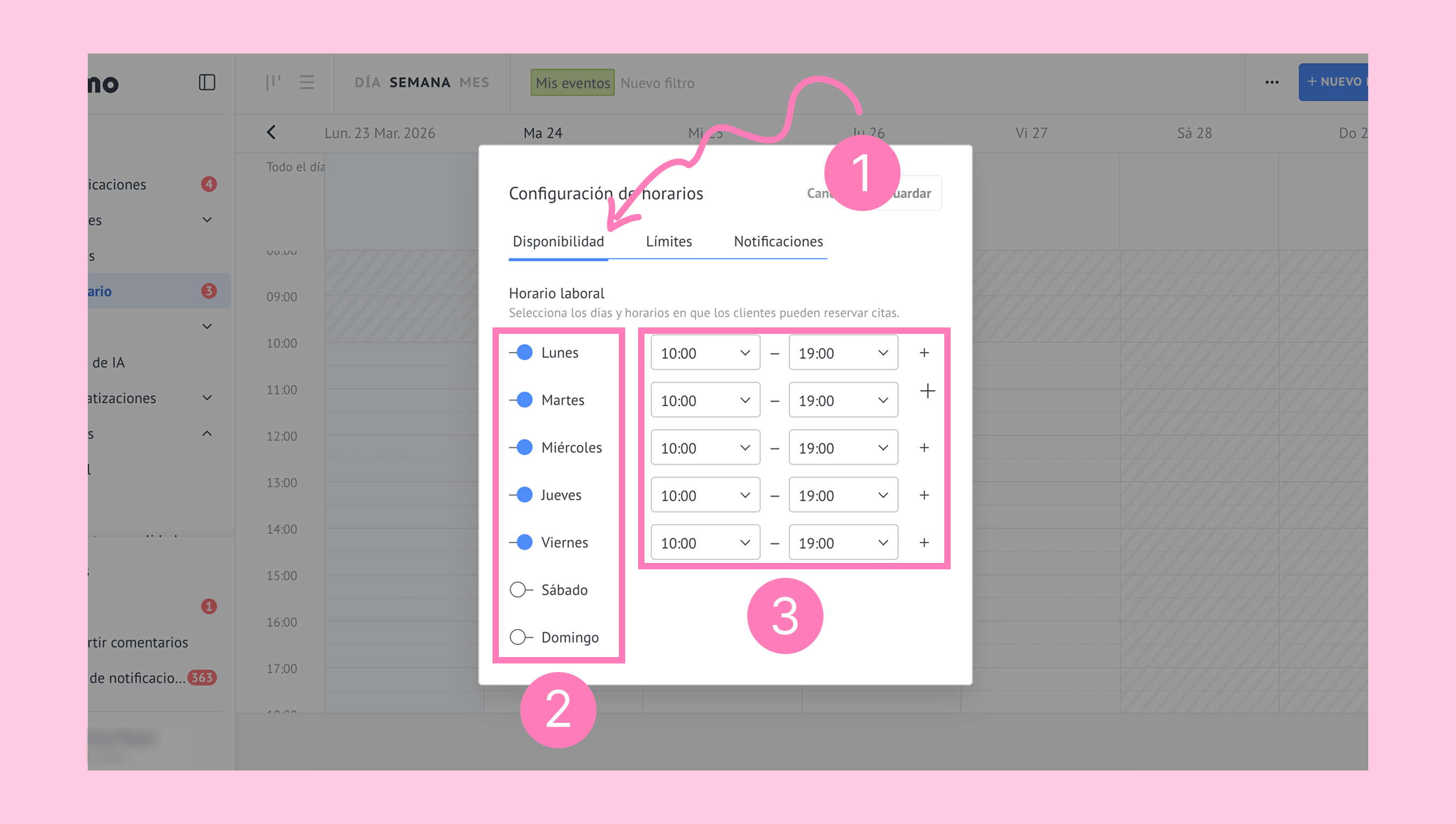Switch to the Límites tab
The height and width of the screenshot is (824, 1456).
(x=669, y=242)
